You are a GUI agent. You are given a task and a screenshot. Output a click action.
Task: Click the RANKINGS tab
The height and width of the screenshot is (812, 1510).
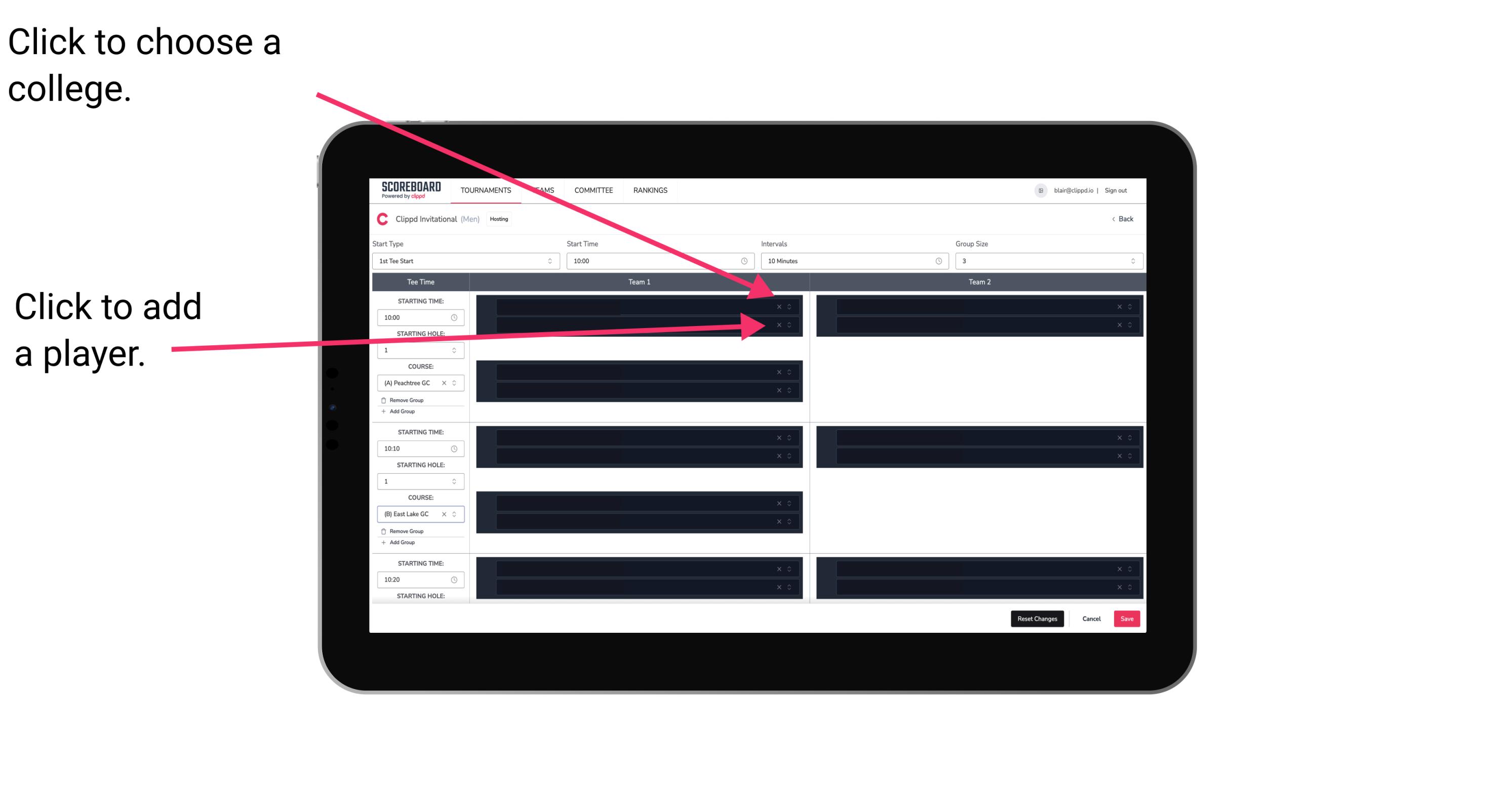(x=651, y=191)
